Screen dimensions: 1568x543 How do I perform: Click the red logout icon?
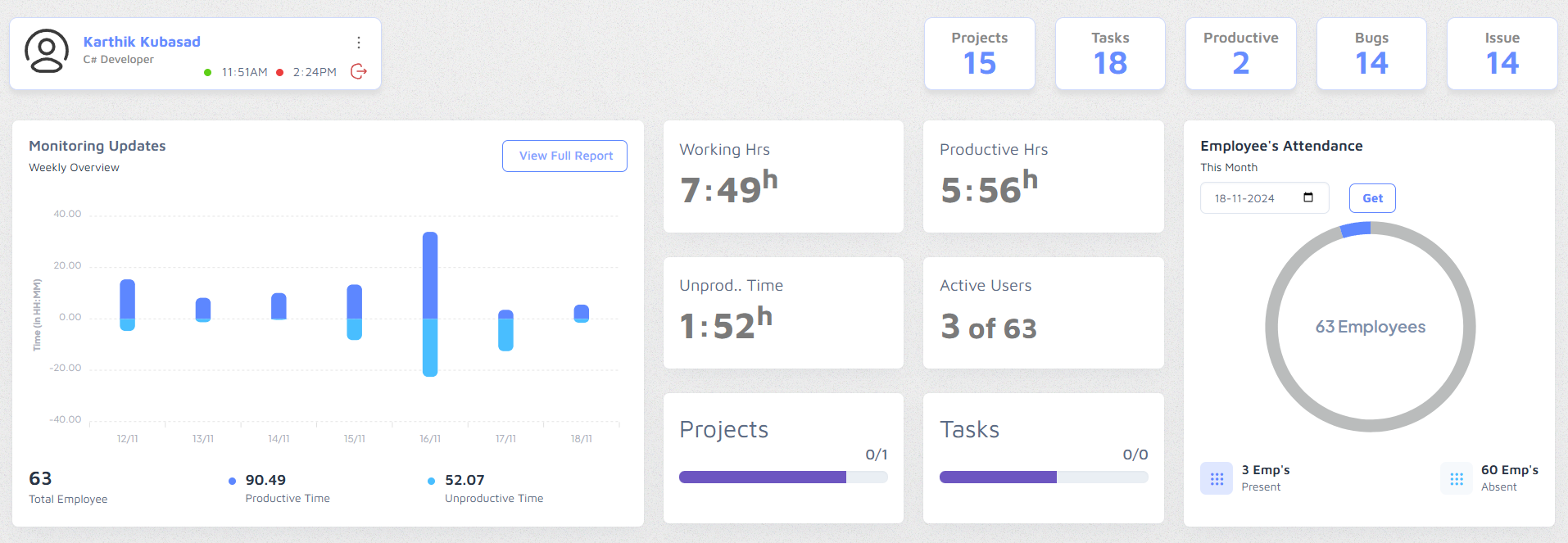coord(359,72)
